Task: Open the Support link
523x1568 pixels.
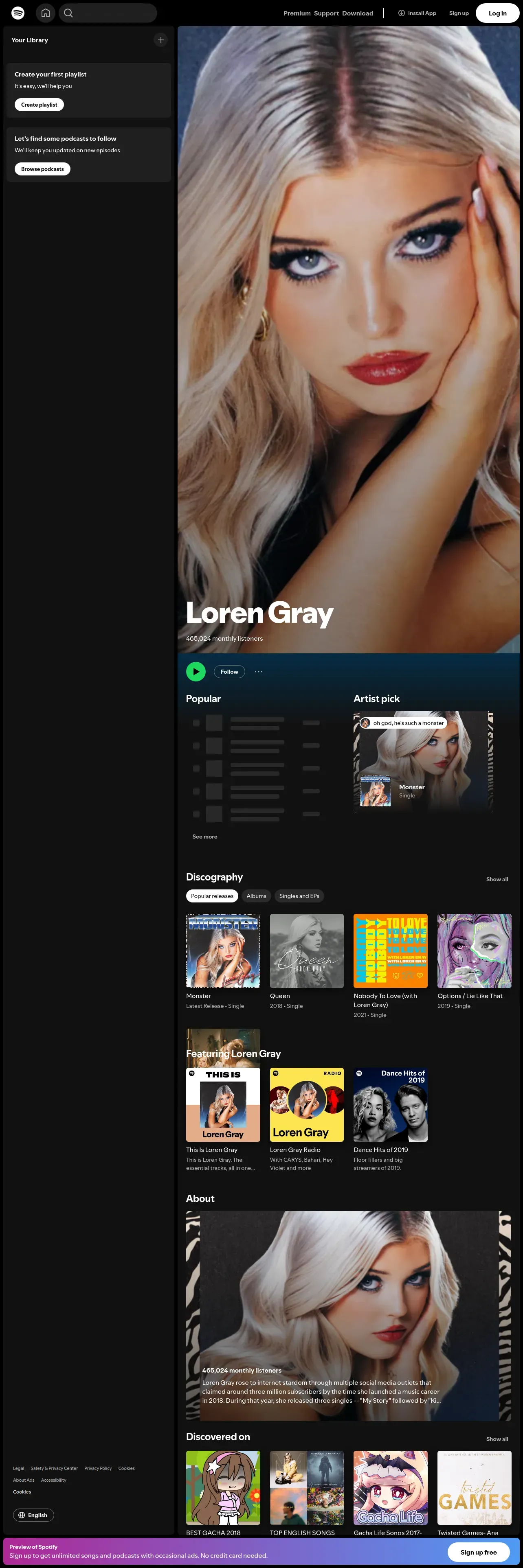Action: (326, 13)
